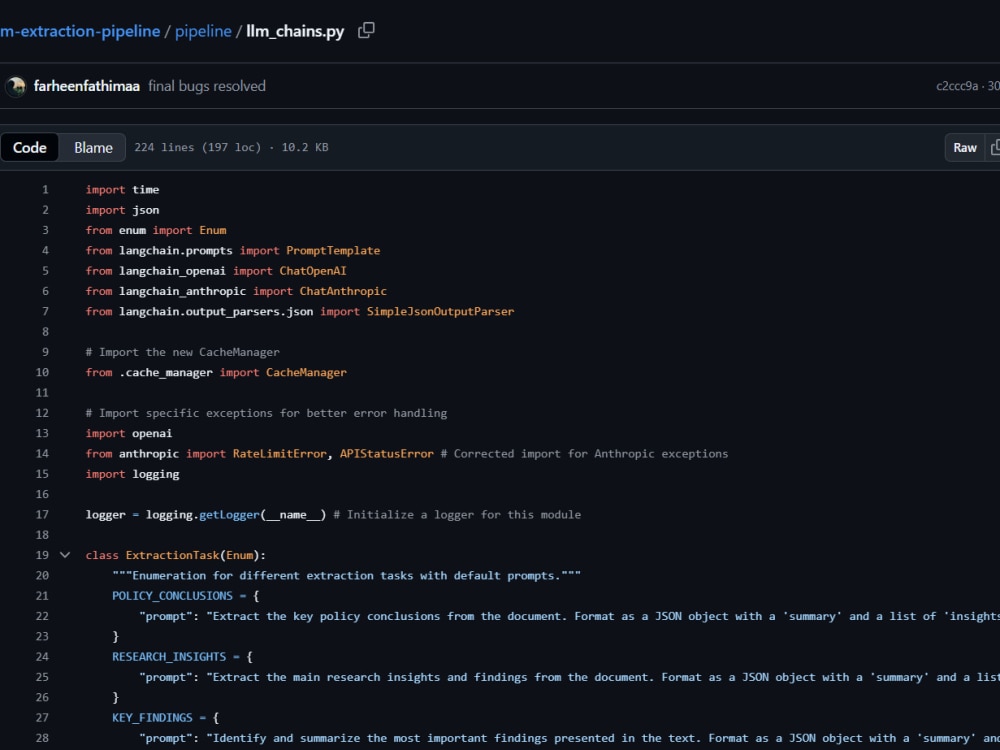This screenshot has width=1000, height=750.
Task: Select line number 10
Action: (42, 372)
